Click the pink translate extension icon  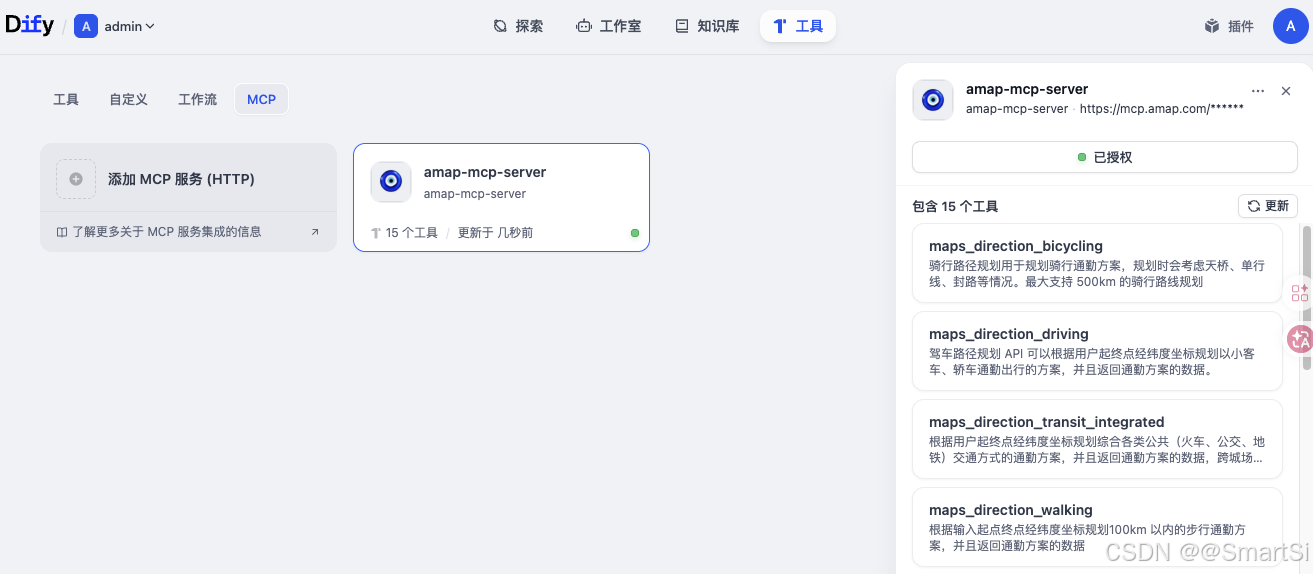tap(1301, 340)
